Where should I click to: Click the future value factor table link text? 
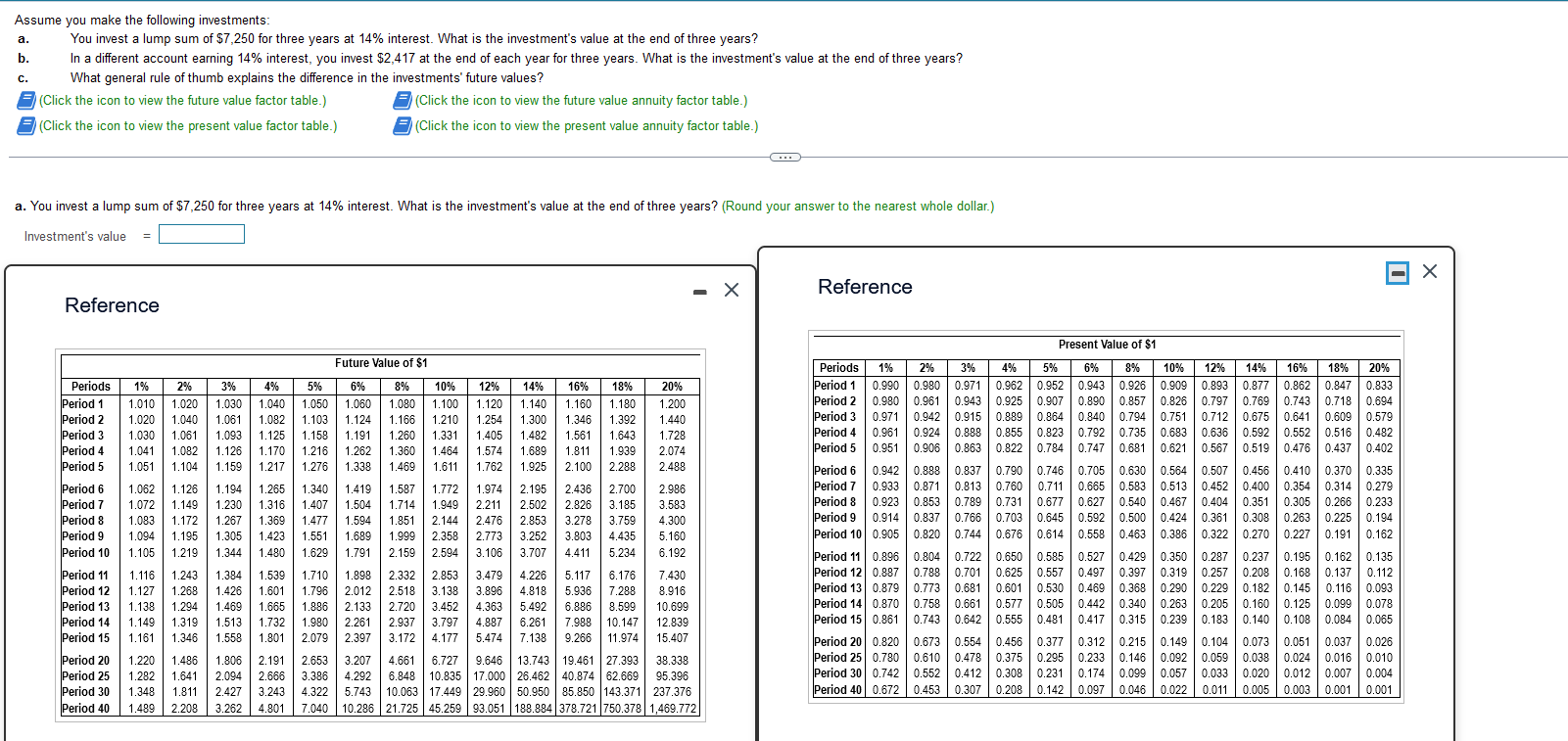[x=183, y=101]
